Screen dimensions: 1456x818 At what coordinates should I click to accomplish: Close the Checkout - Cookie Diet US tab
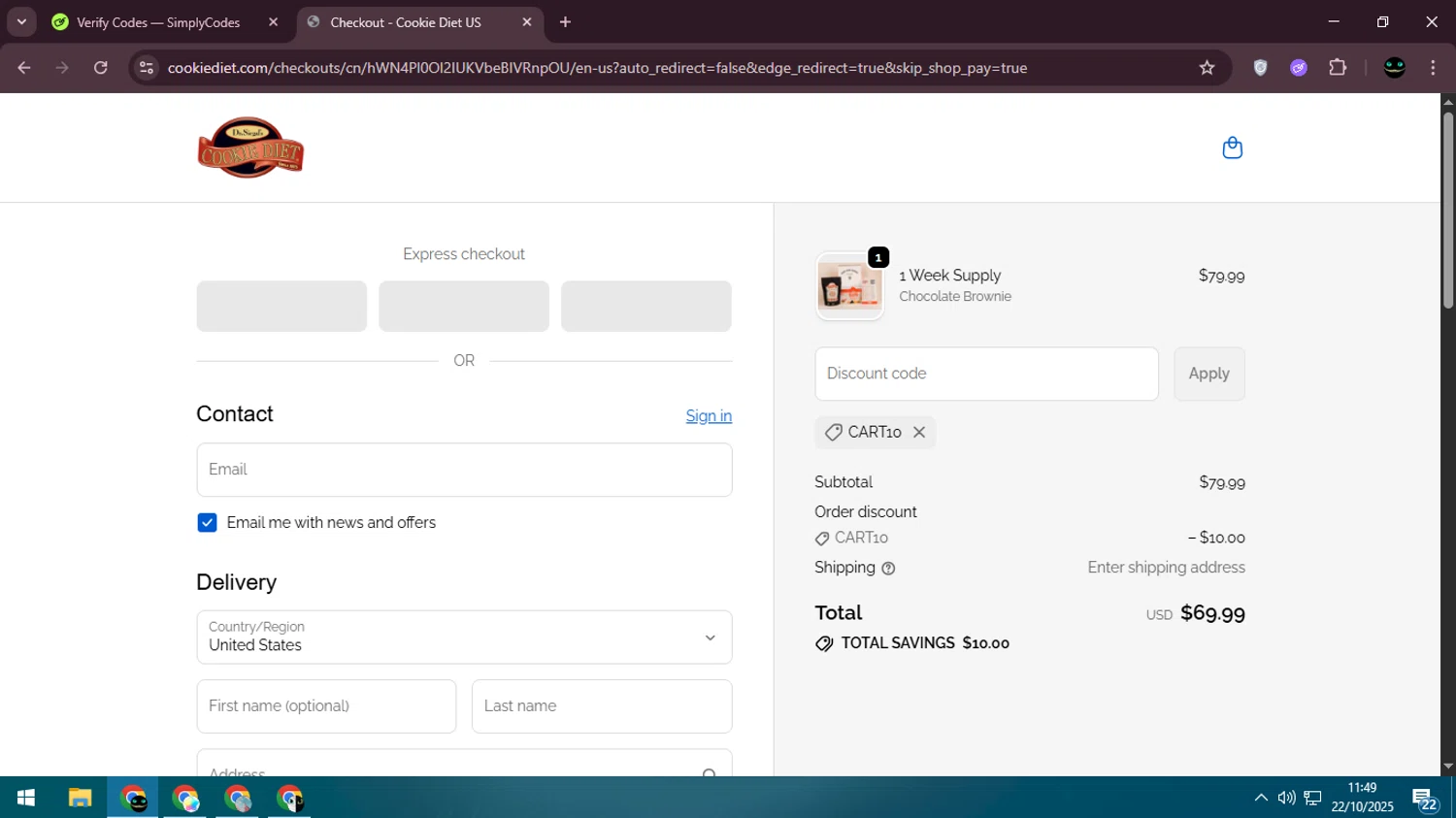(527, 22)
